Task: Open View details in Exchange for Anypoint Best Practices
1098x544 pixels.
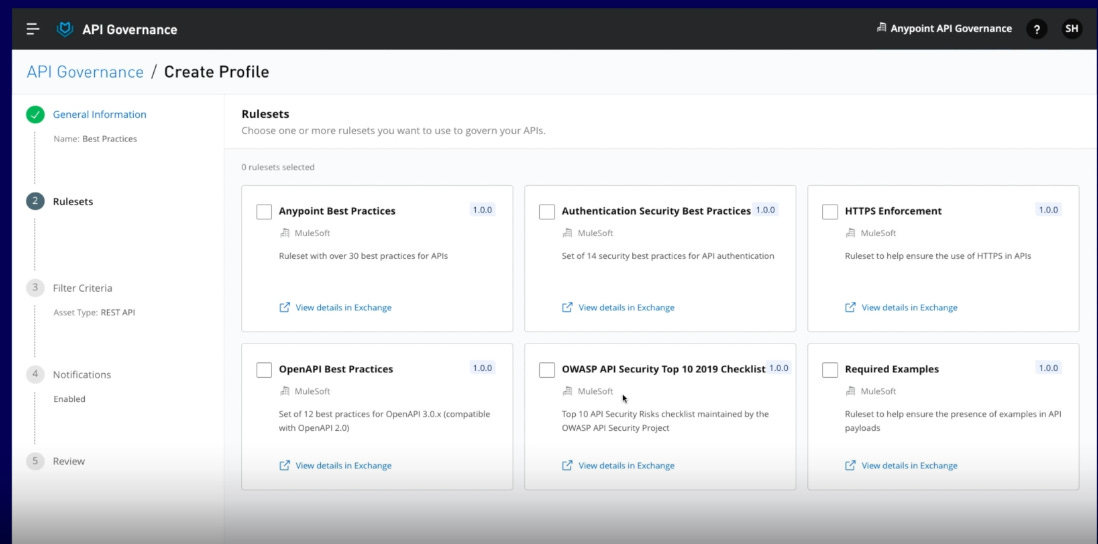Action: 343,307
